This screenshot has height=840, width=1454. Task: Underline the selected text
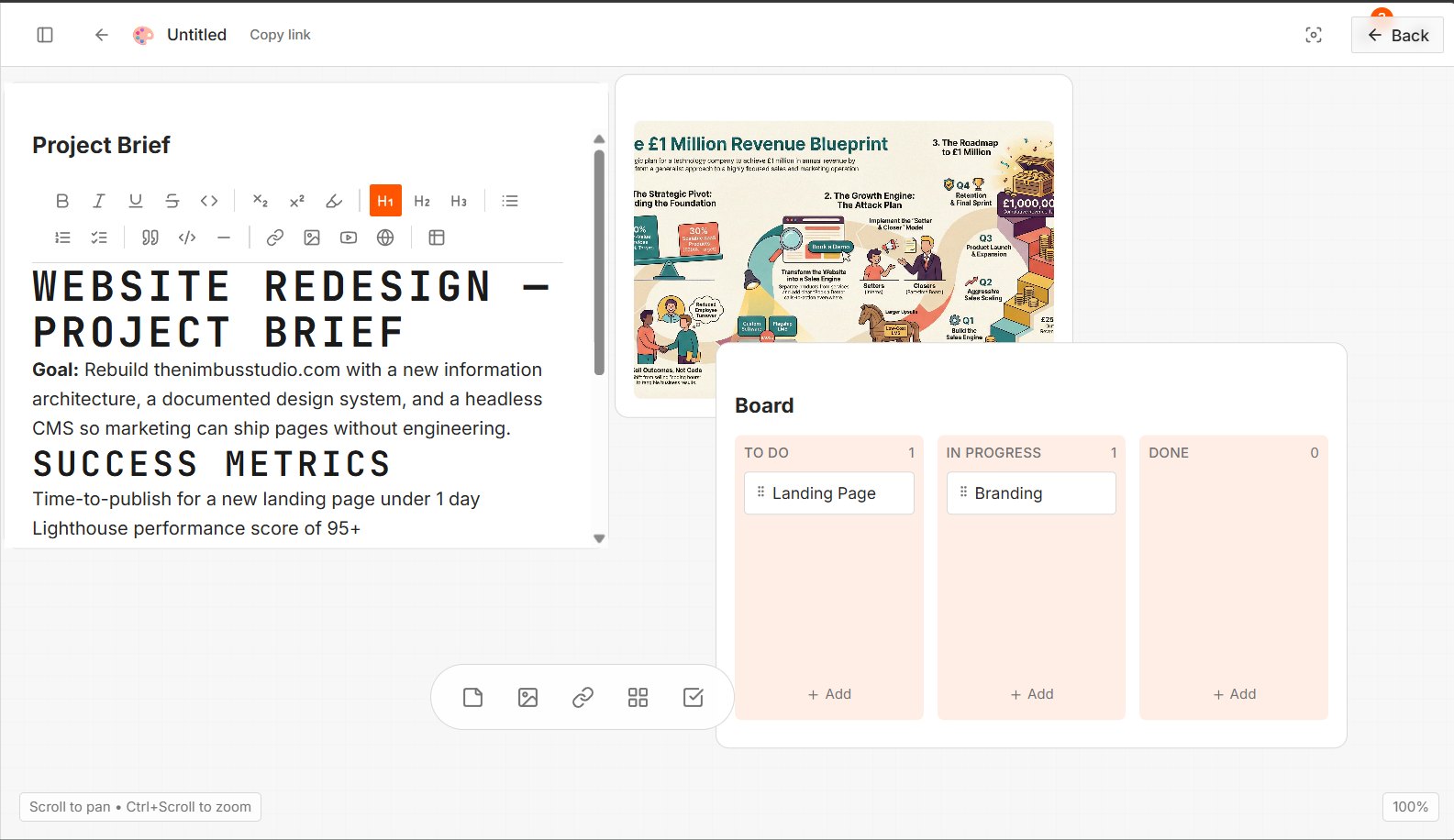[x=136, y=201]
